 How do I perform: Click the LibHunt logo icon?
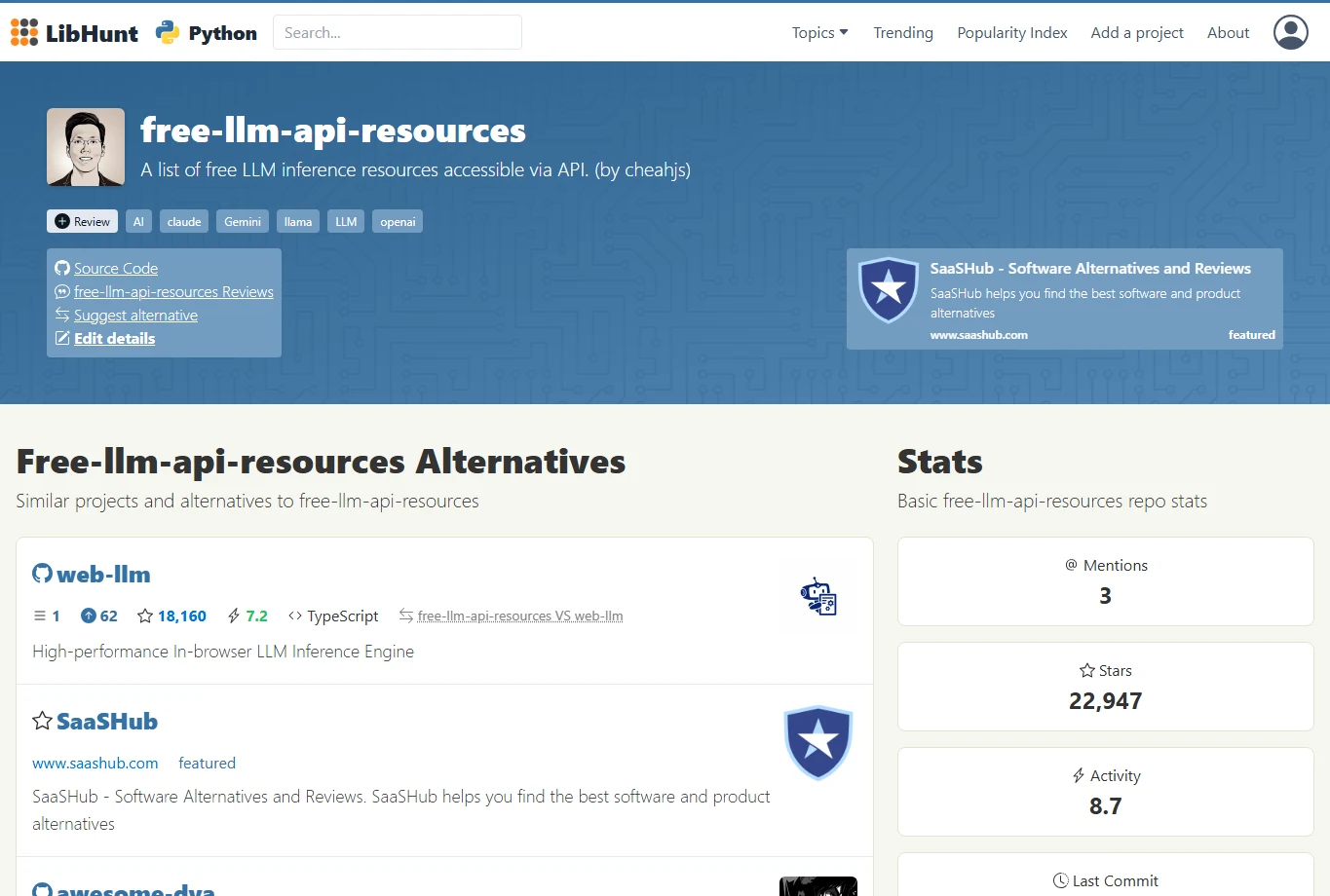tap(24, 32)
